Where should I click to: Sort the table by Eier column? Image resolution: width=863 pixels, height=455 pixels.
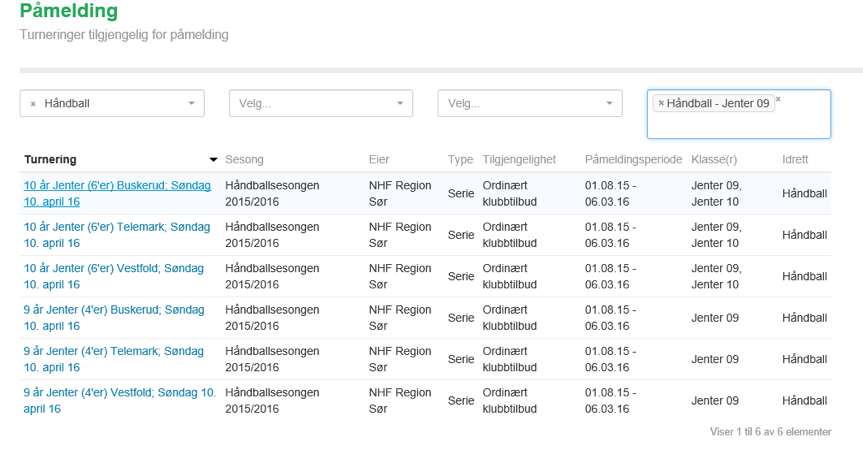pos(379,160)
